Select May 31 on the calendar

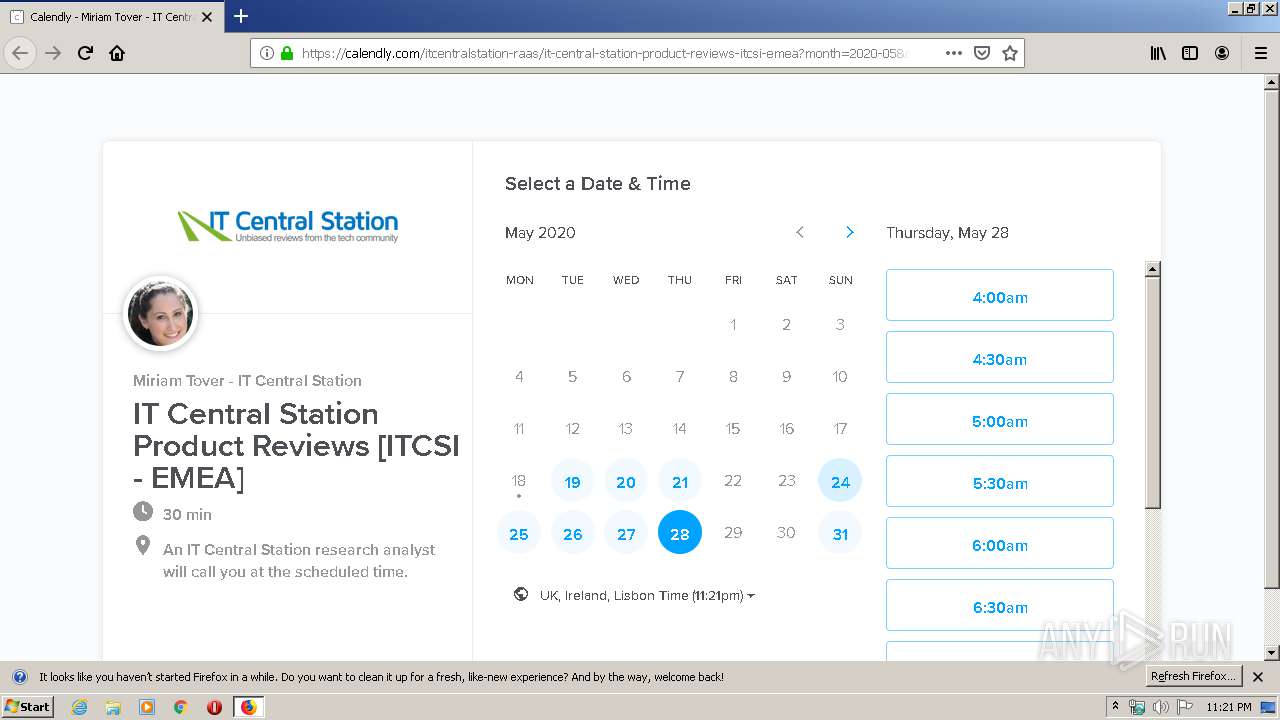point(840,534)
